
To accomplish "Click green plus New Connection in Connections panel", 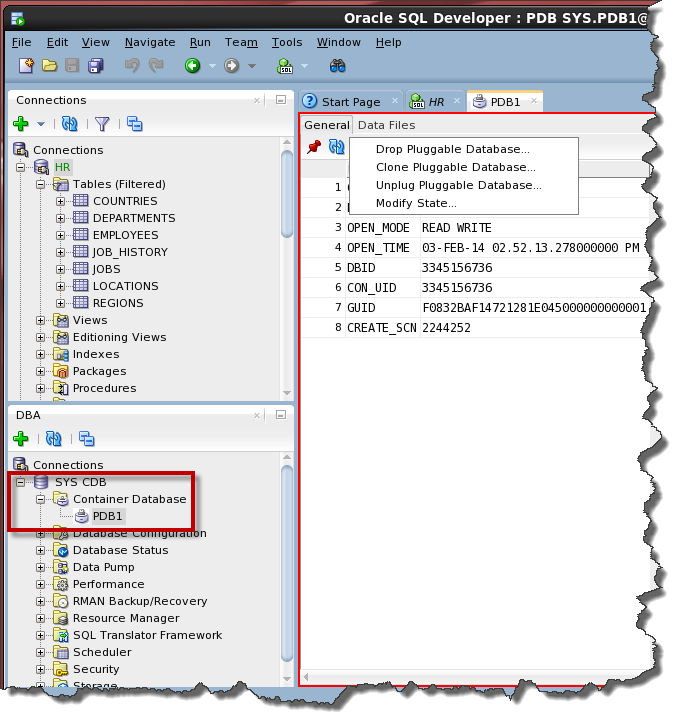I will 21,124.
